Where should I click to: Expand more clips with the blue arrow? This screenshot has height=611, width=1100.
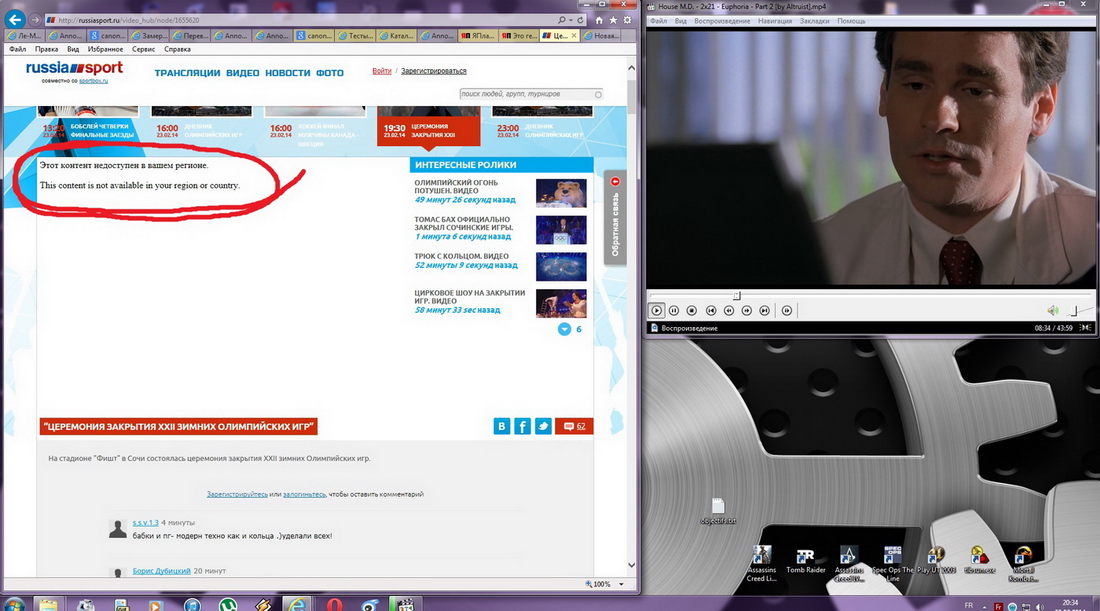[564, 329]
